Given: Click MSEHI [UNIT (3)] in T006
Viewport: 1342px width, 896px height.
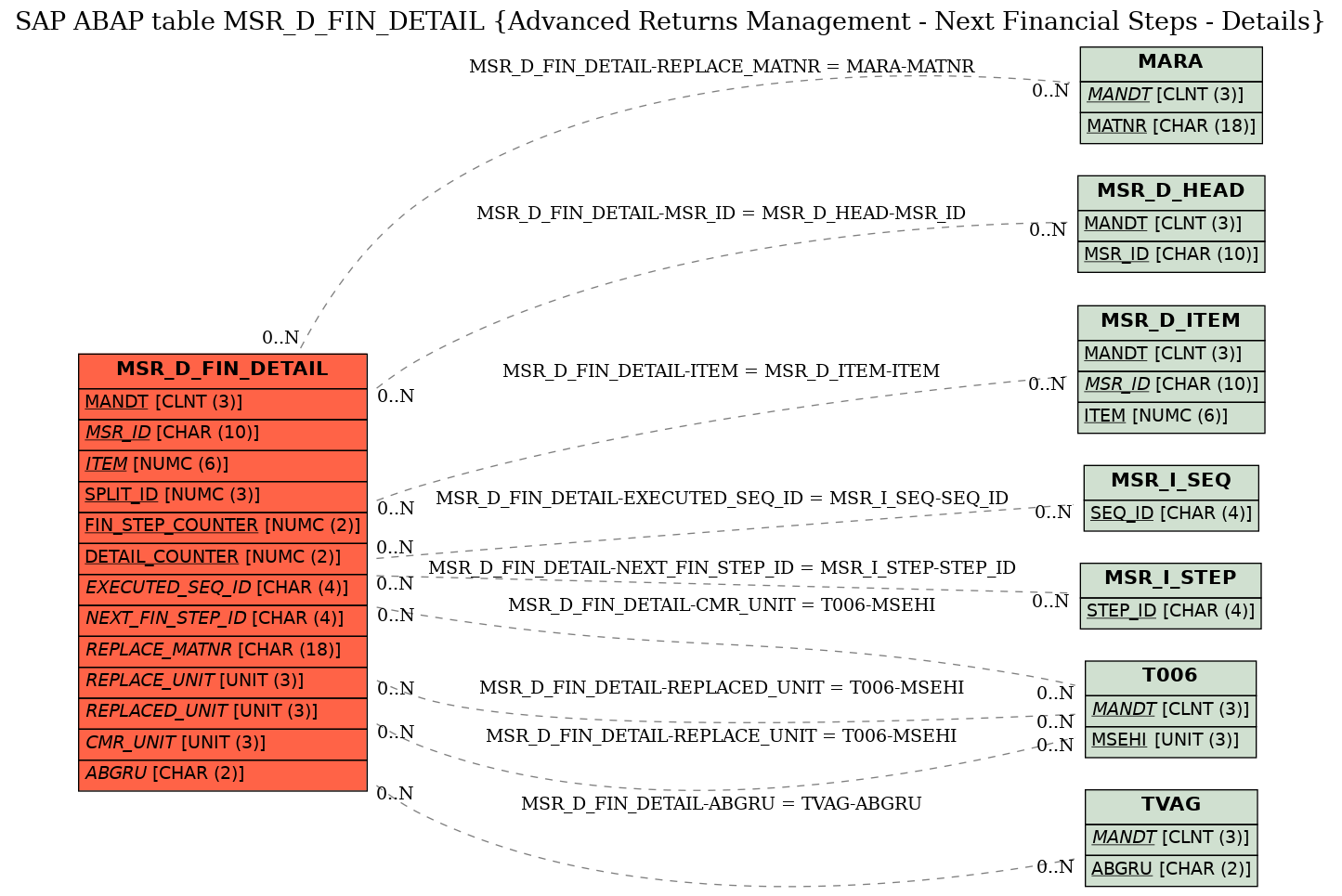Looking at the screenshot, I should (1170, 741).
